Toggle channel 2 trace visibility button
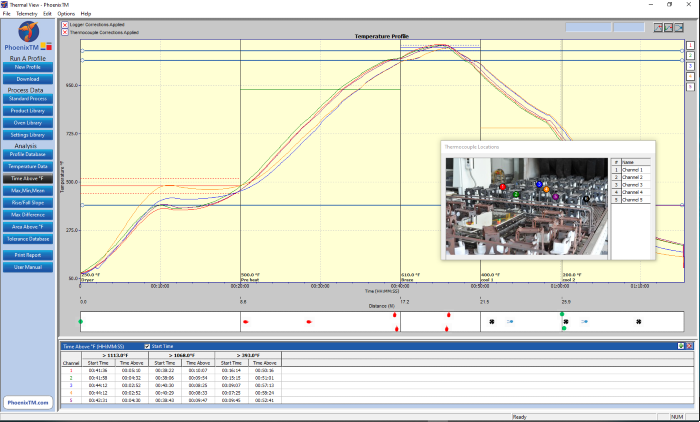This screenshot has width=700, height=422. 690,56
